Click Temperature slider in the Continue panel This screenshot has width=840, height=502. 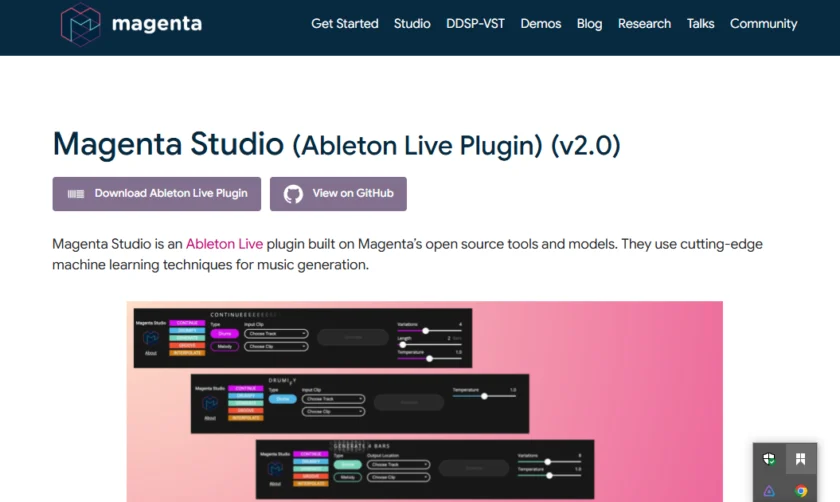[x=429, y=359]
